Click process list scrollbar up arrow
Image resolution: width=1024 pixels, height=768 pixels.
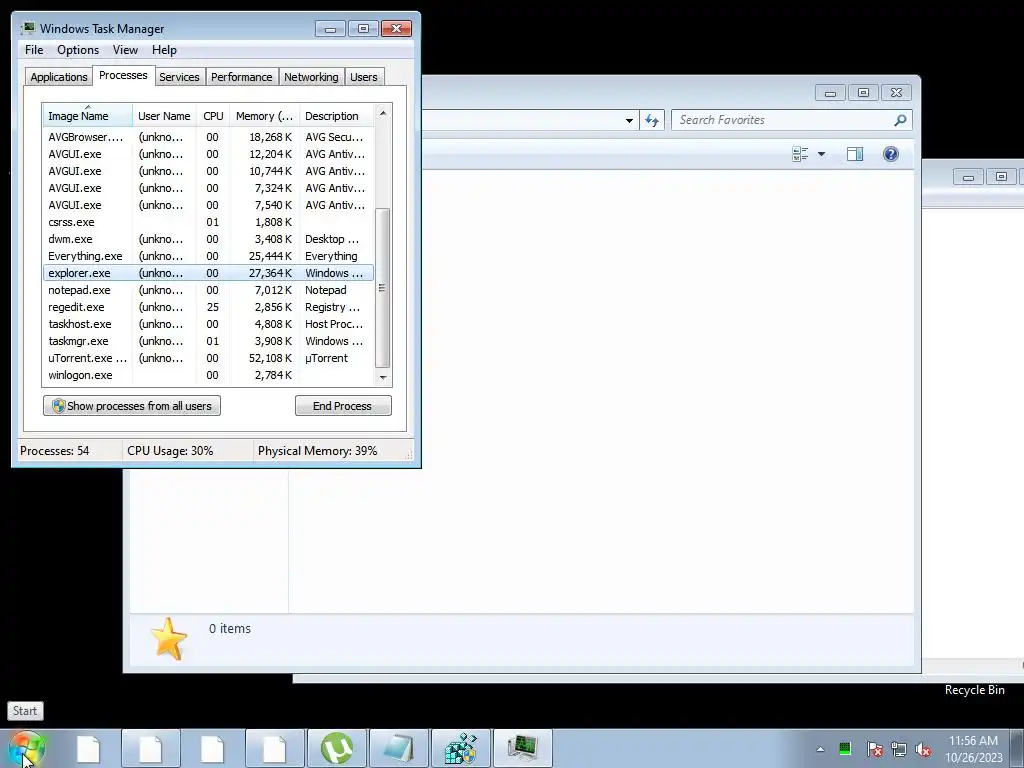[x=383, y=113]
